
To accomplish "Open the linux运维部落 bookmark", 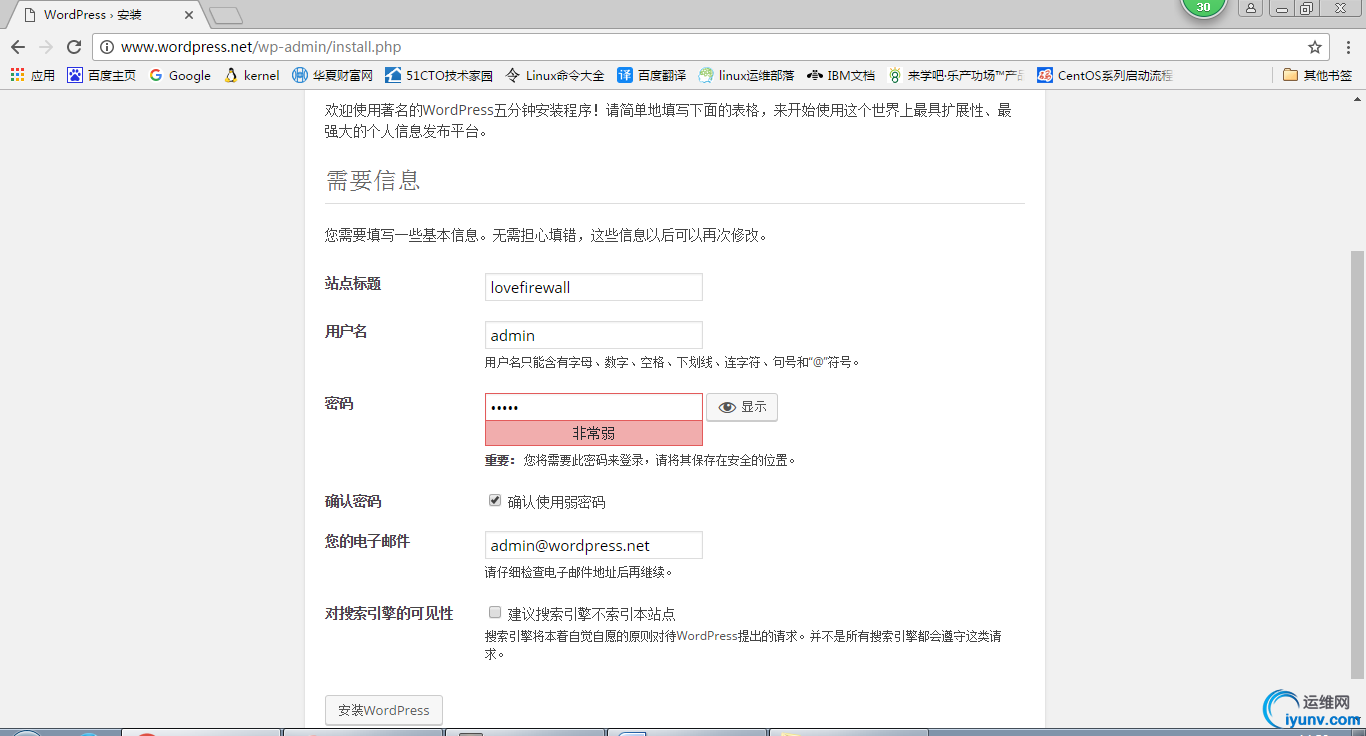I will click(x=746, y=75).
